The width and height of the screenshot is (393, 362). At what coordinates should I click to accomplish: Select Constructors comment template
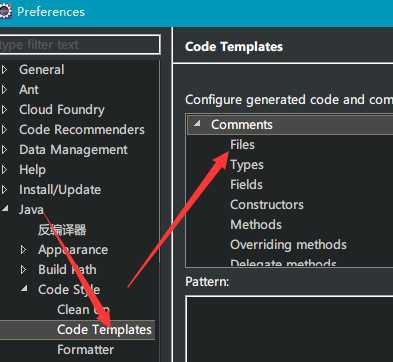click(267, 205)
